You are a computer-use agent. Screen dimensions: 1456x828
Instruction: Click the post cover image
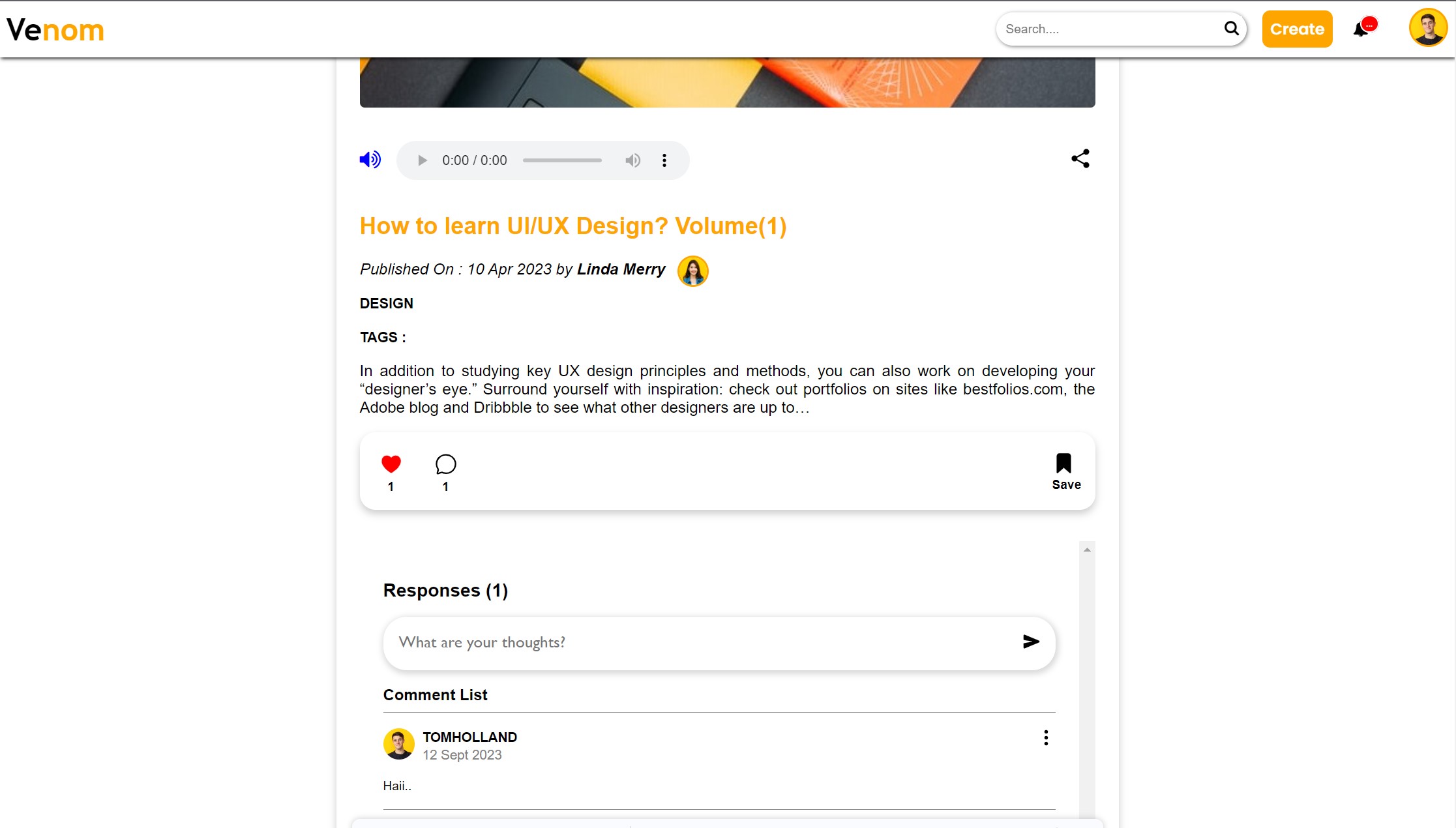[x=727, y=82]
